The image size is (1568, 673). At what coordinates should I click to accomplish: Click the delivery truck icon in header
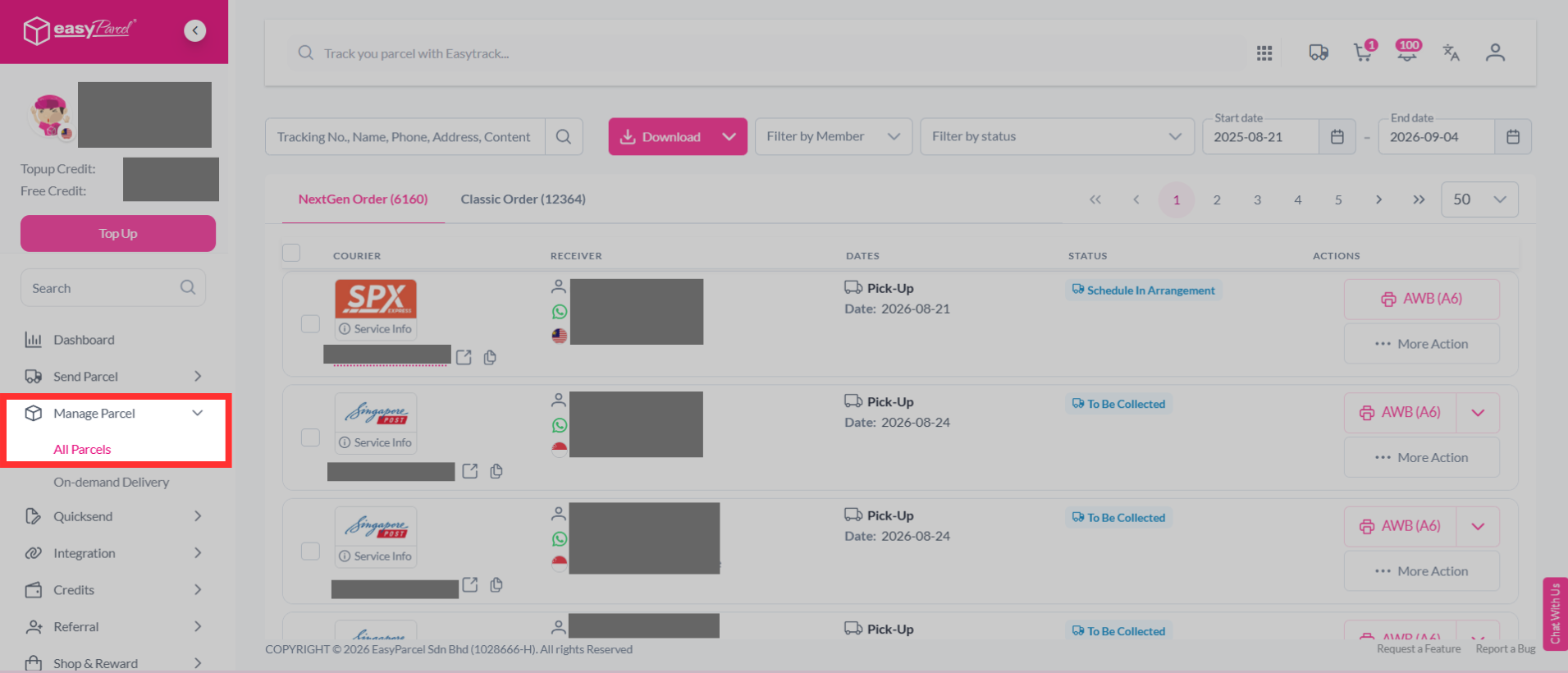tap(1319, 53)
